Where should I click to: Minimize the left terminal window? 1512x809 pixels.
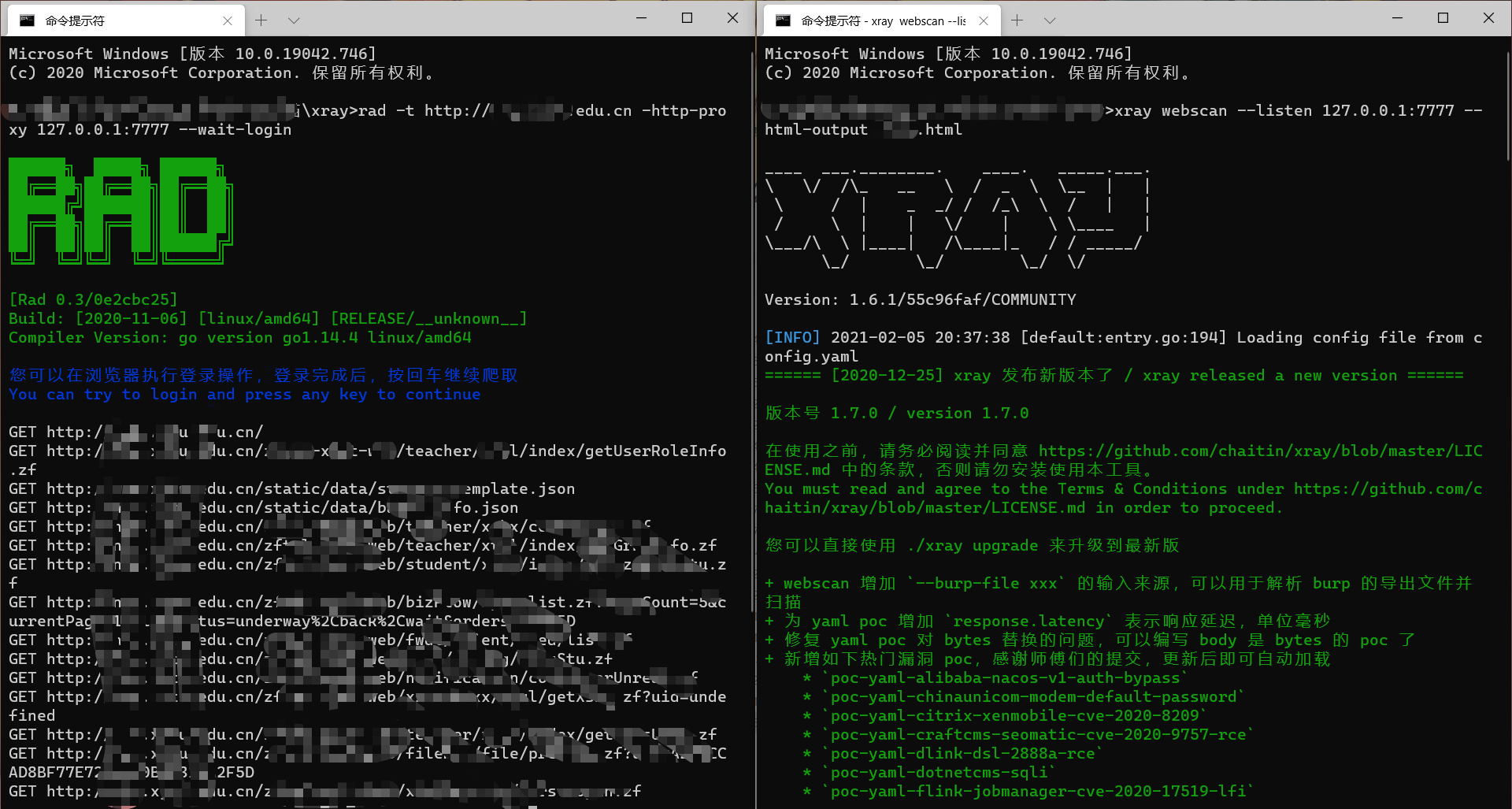tap(641, 18)
